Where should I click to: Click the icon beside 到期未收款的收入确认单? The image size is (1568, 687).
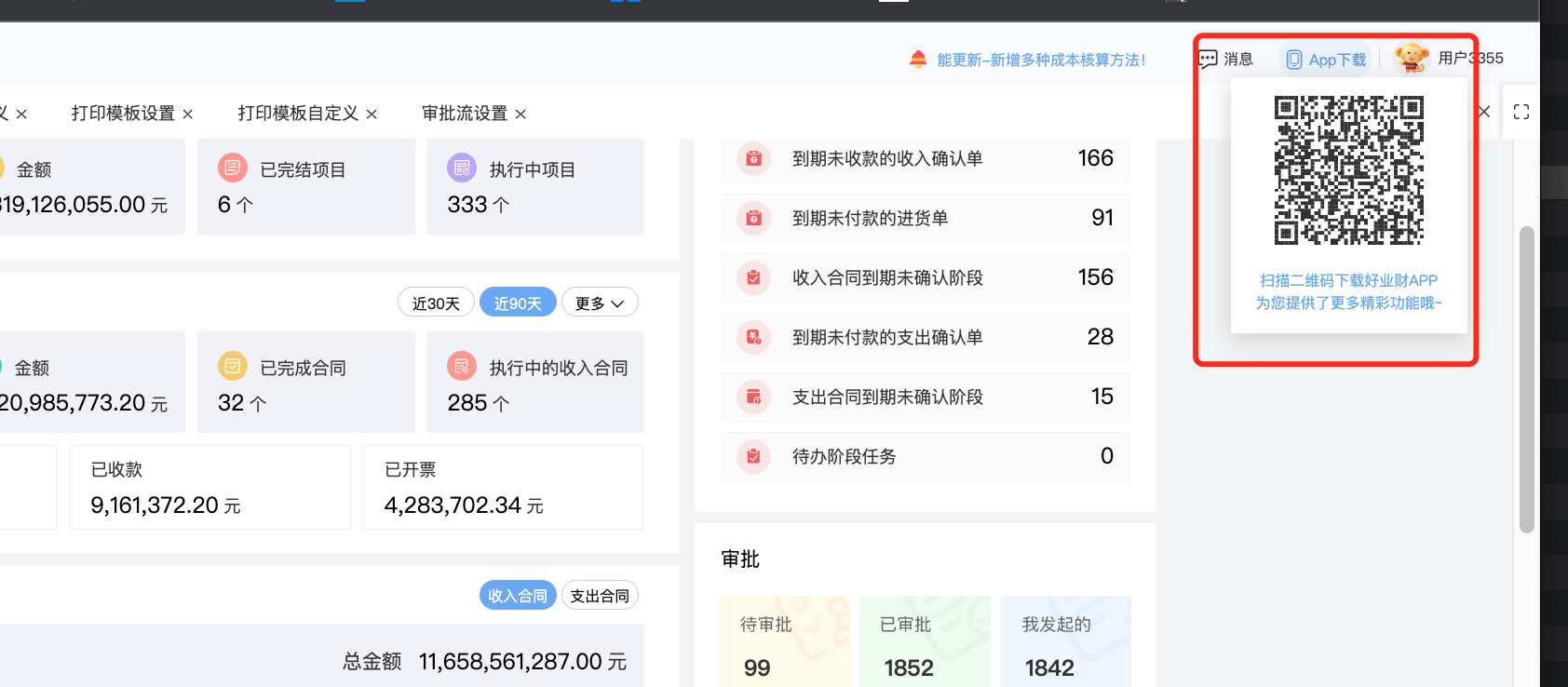753,158
